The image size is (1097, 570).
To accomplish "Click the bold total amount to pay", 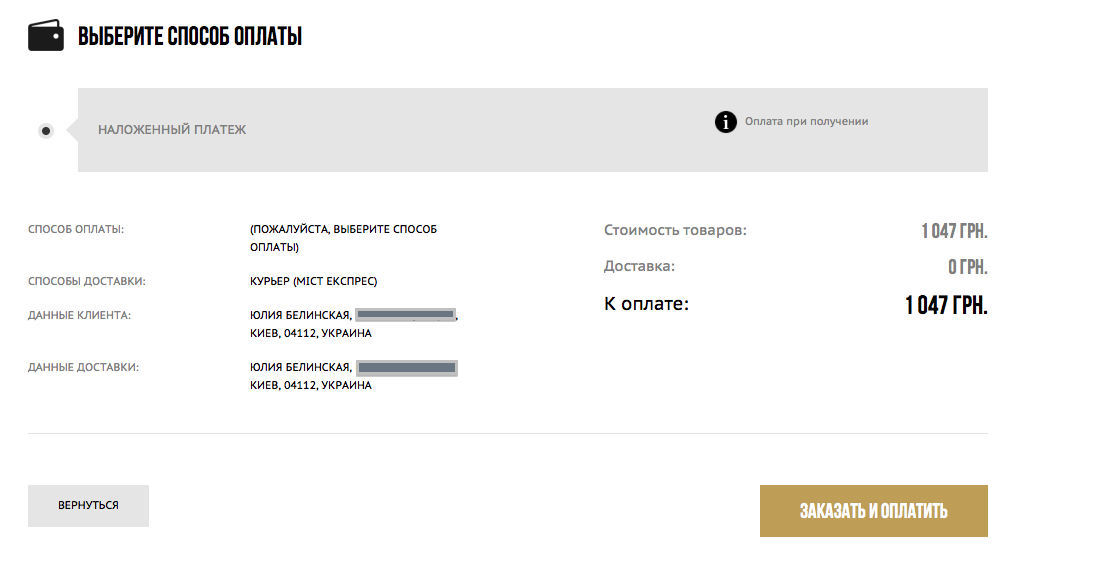I will tap(946, 305).
